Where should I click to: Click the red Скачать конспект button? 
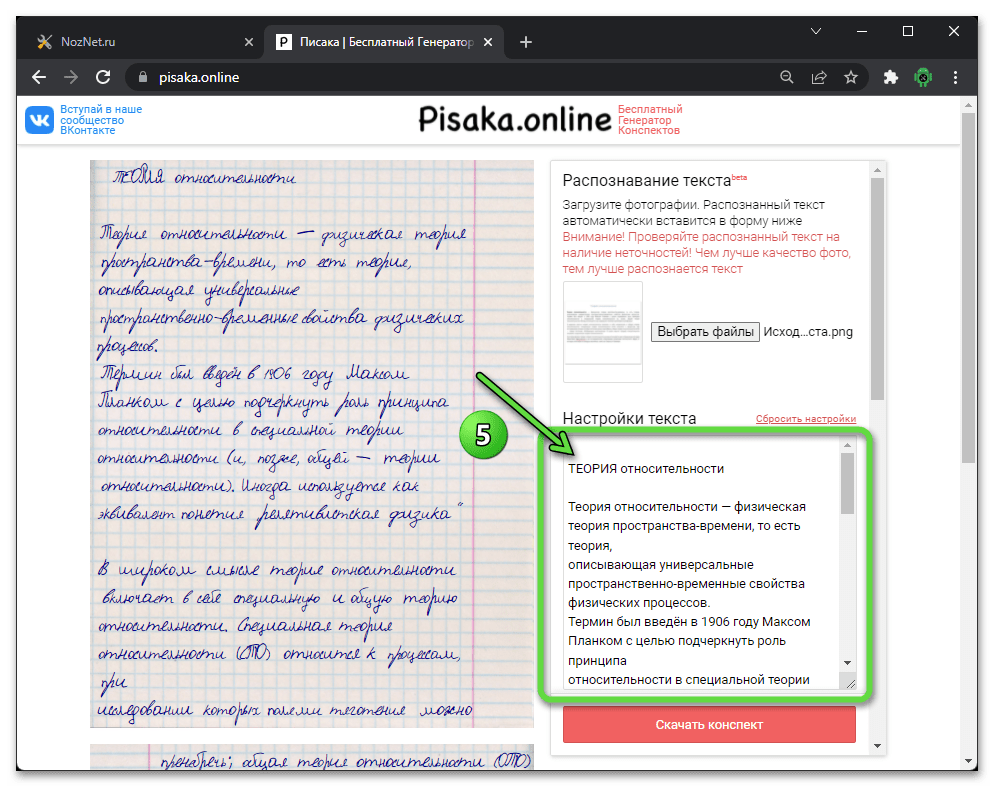tap(709, 725)
